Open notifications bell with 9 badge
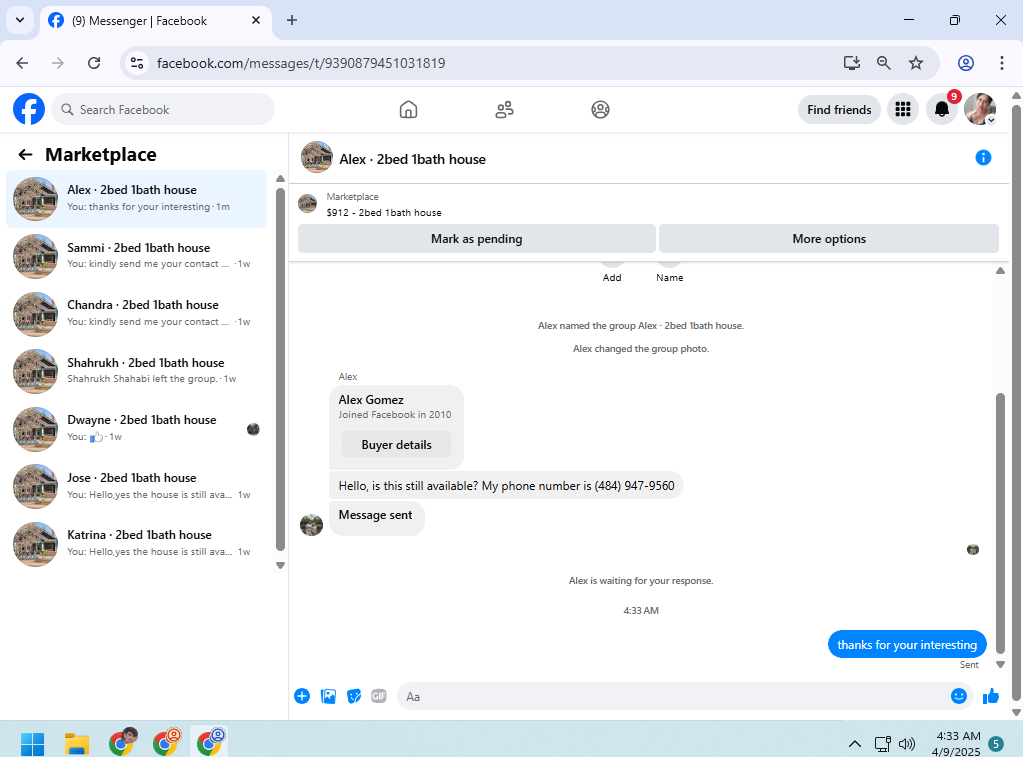 pos(942,109)
